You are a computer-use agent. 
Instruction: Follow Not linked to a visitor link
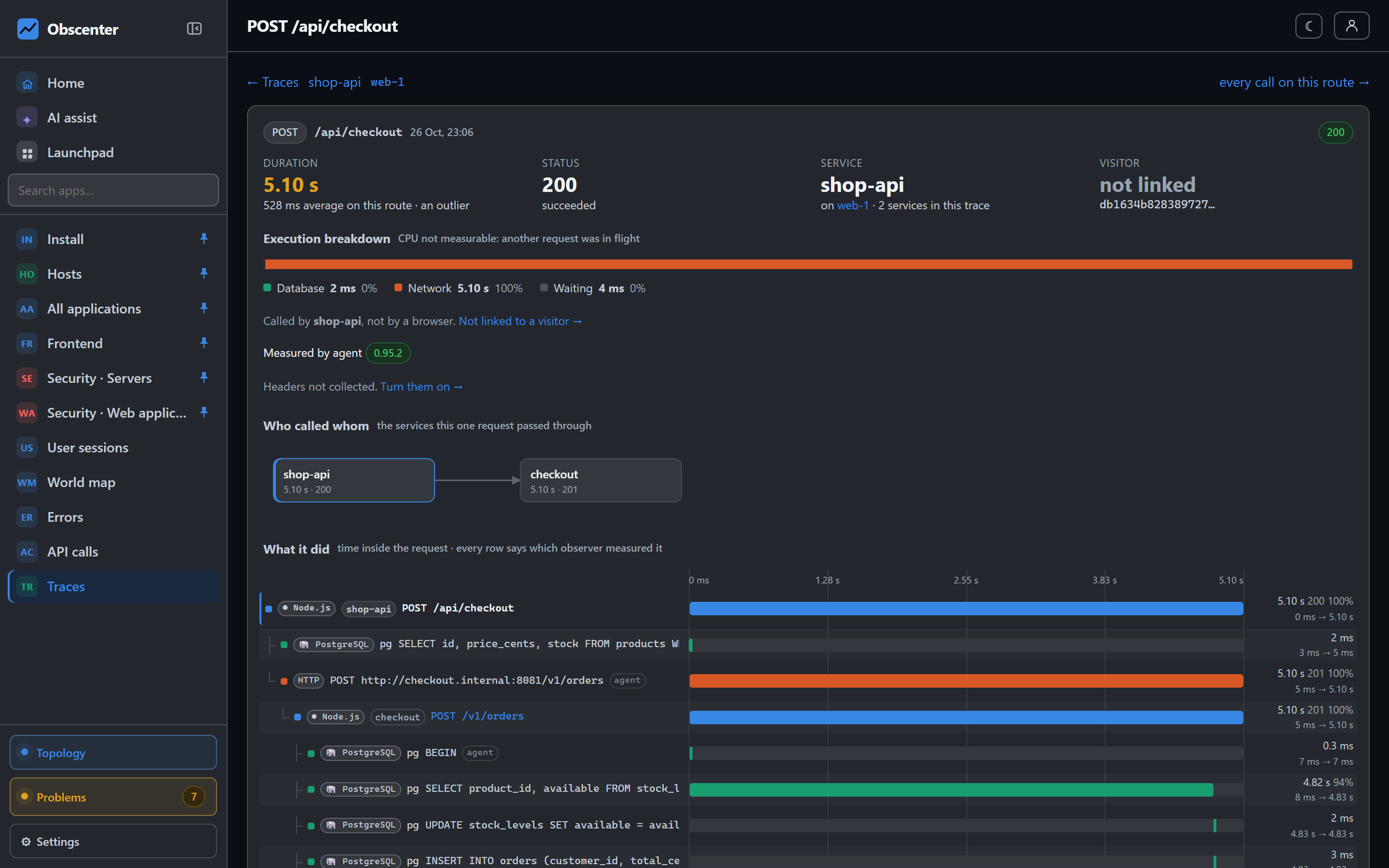(520, 322)
